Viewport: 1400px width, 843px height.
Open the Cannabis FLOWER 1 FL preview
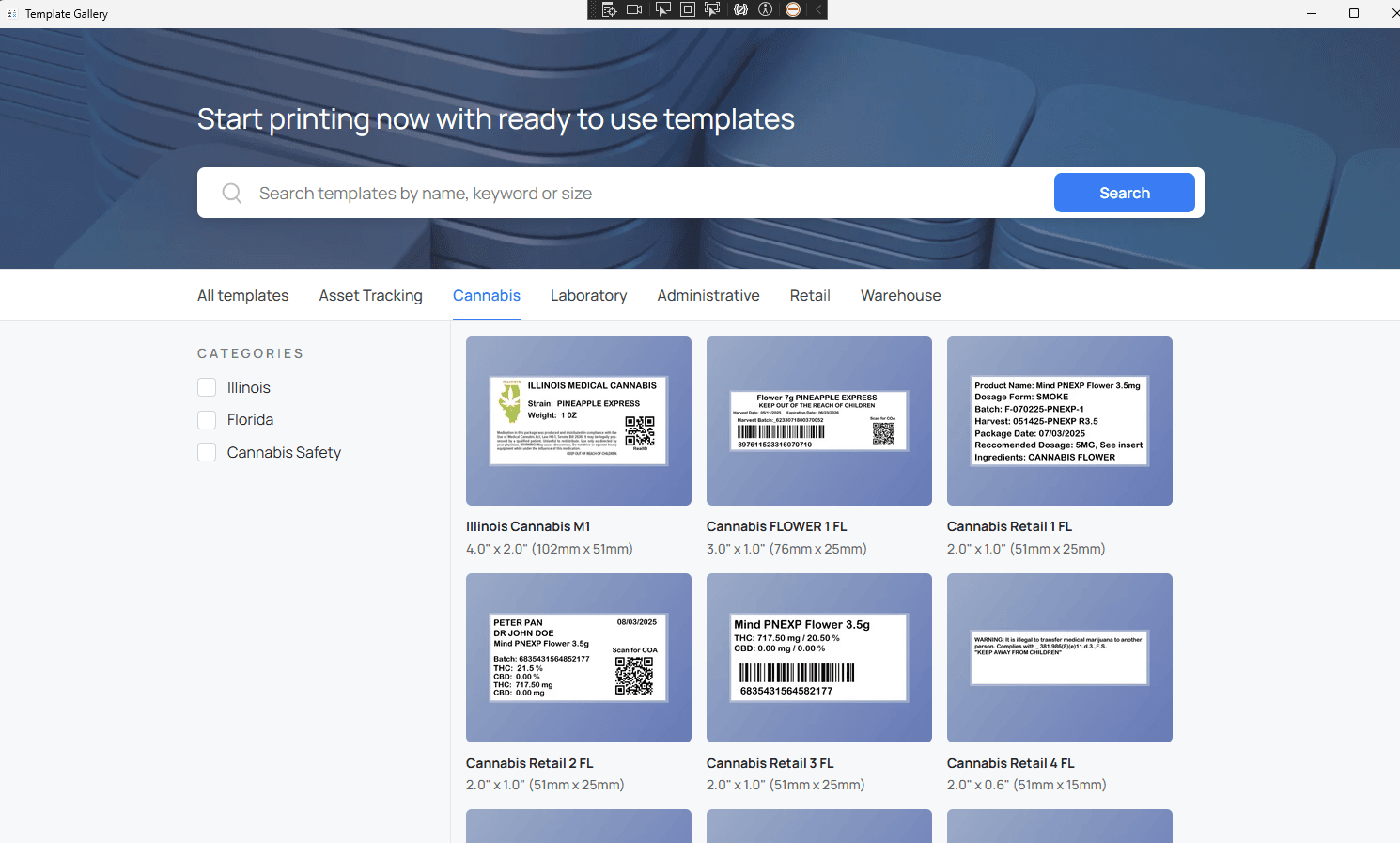point(818,421)
